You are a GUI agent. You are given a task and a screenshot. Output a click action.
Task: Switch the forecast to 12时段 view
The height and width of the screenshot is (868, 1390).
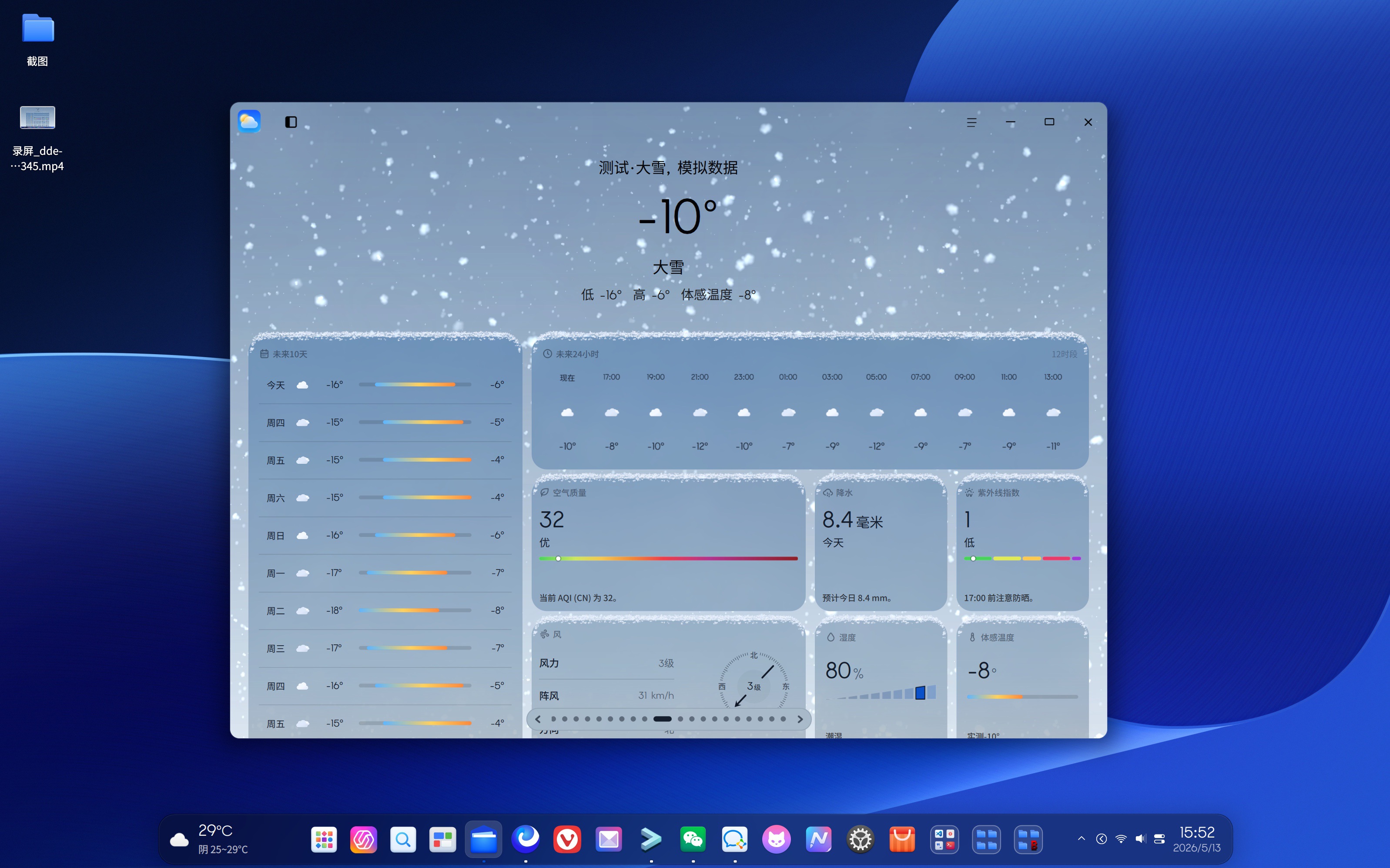tap(1064, 354)
